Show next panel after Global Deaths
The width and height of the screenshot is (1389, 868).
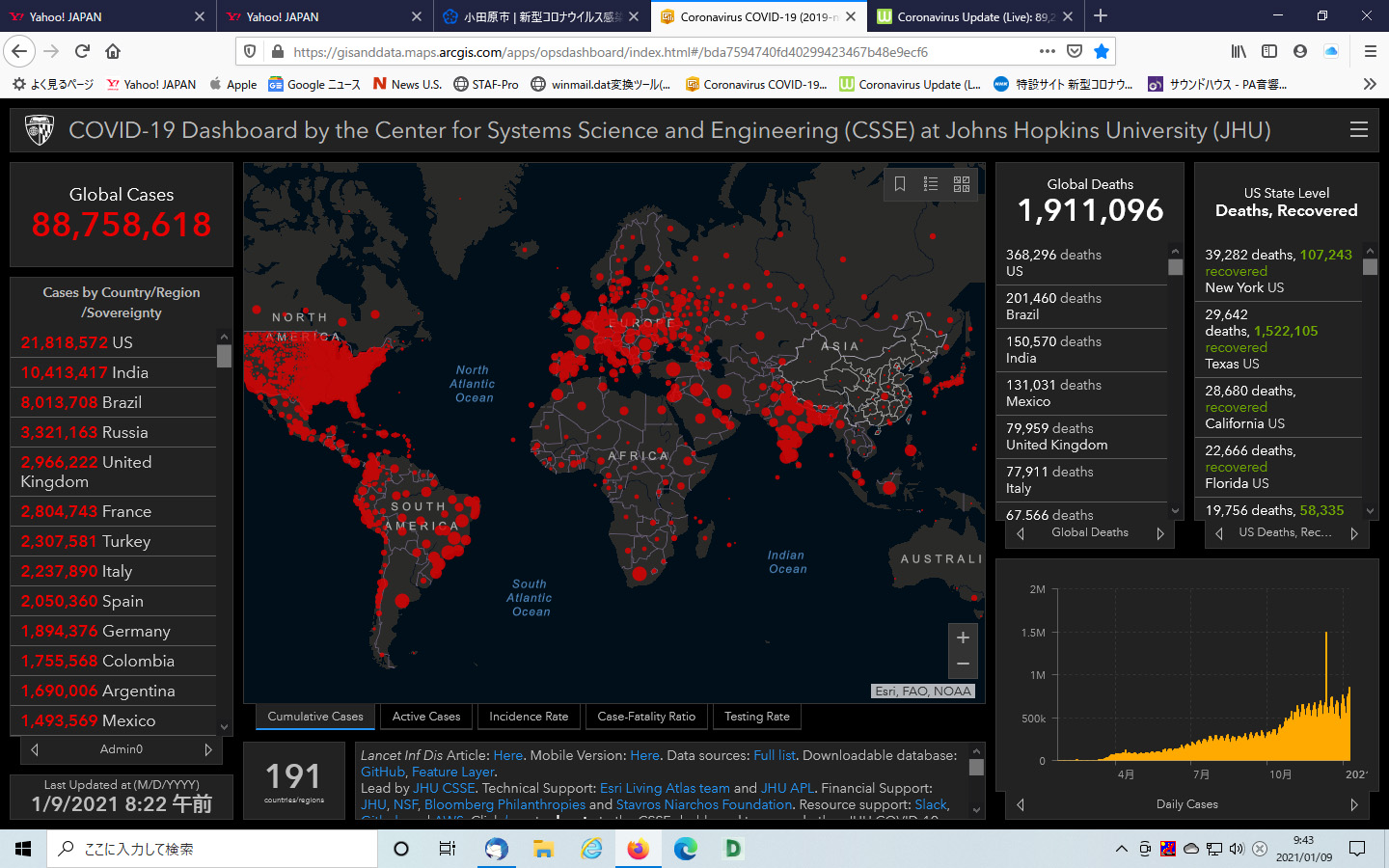tap(1160, 533)
